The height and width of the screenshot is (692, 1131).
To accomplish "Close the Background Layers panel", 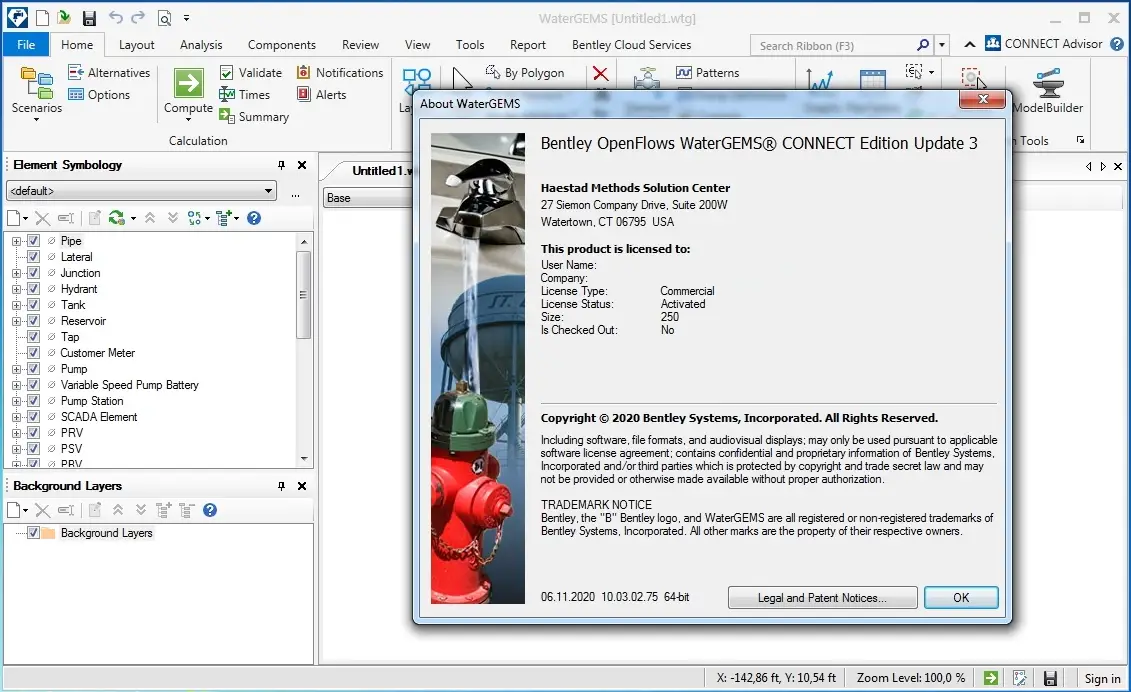I will [x=302, y=486].
